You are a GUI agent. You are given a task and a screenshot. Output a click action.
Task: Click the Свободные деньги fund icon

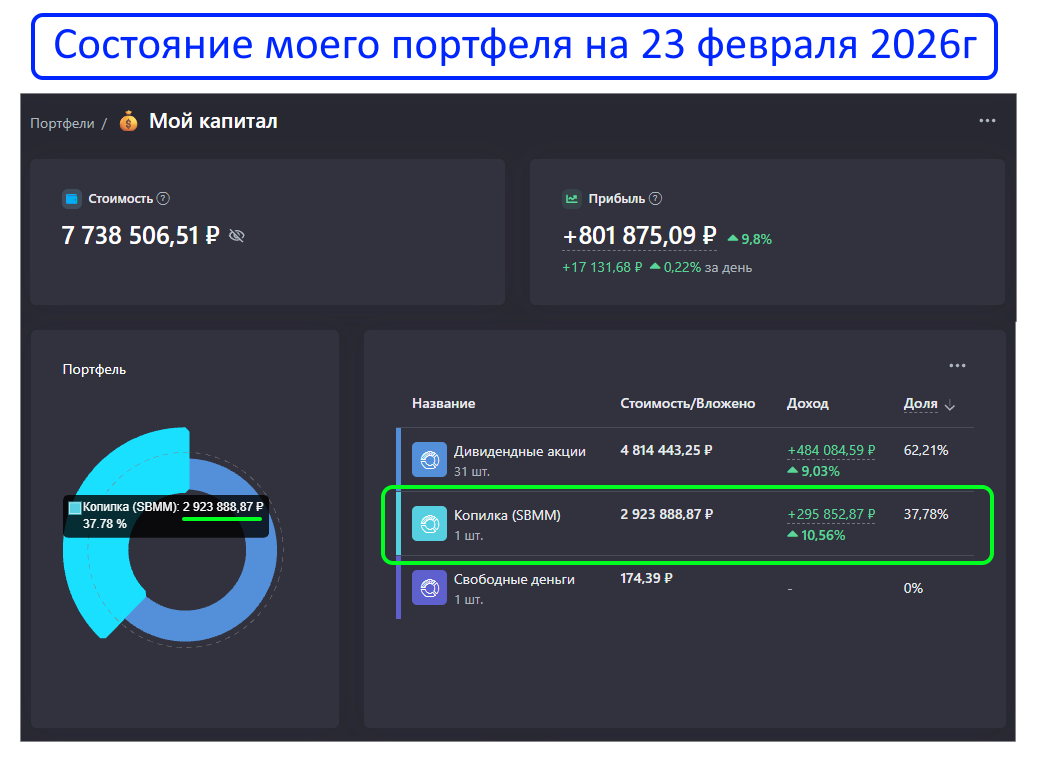[429, 588]
